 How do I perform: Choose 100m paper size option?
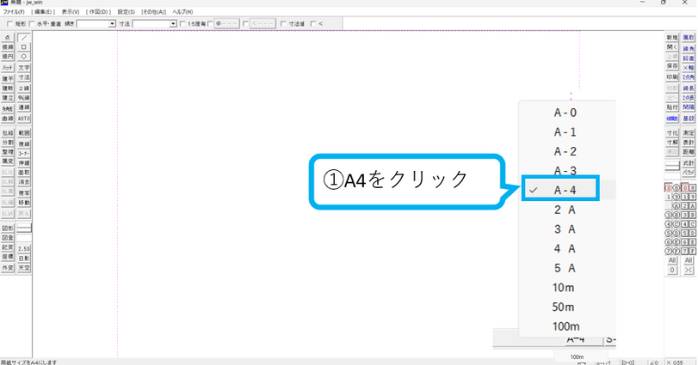[565, 326]
